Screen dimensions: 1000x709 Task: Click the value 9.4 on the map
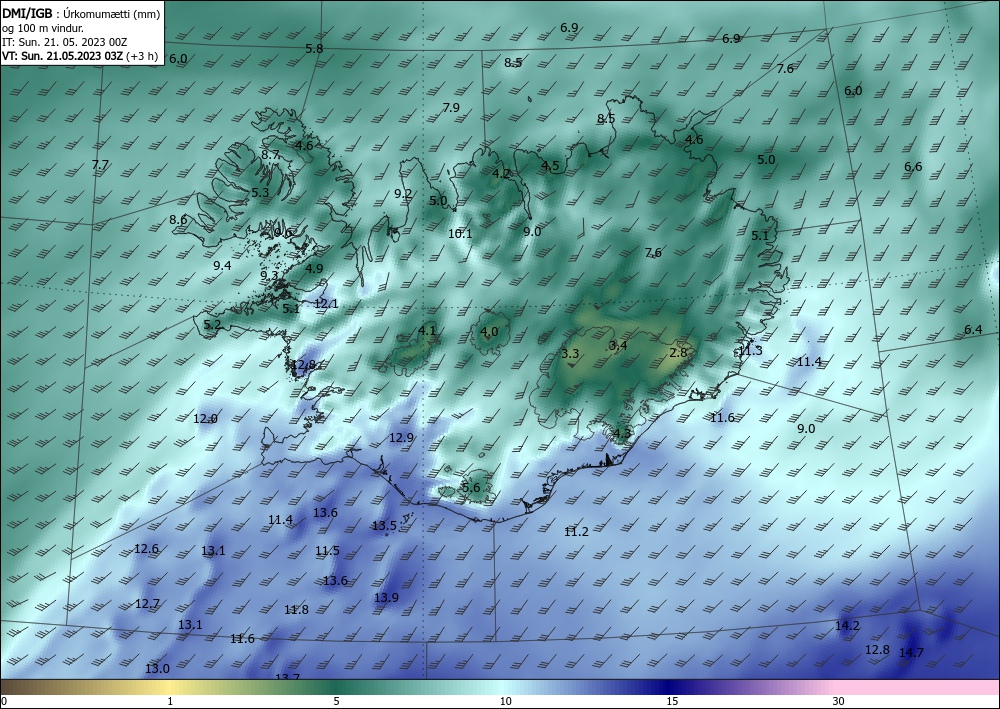[x=222, y=265]
